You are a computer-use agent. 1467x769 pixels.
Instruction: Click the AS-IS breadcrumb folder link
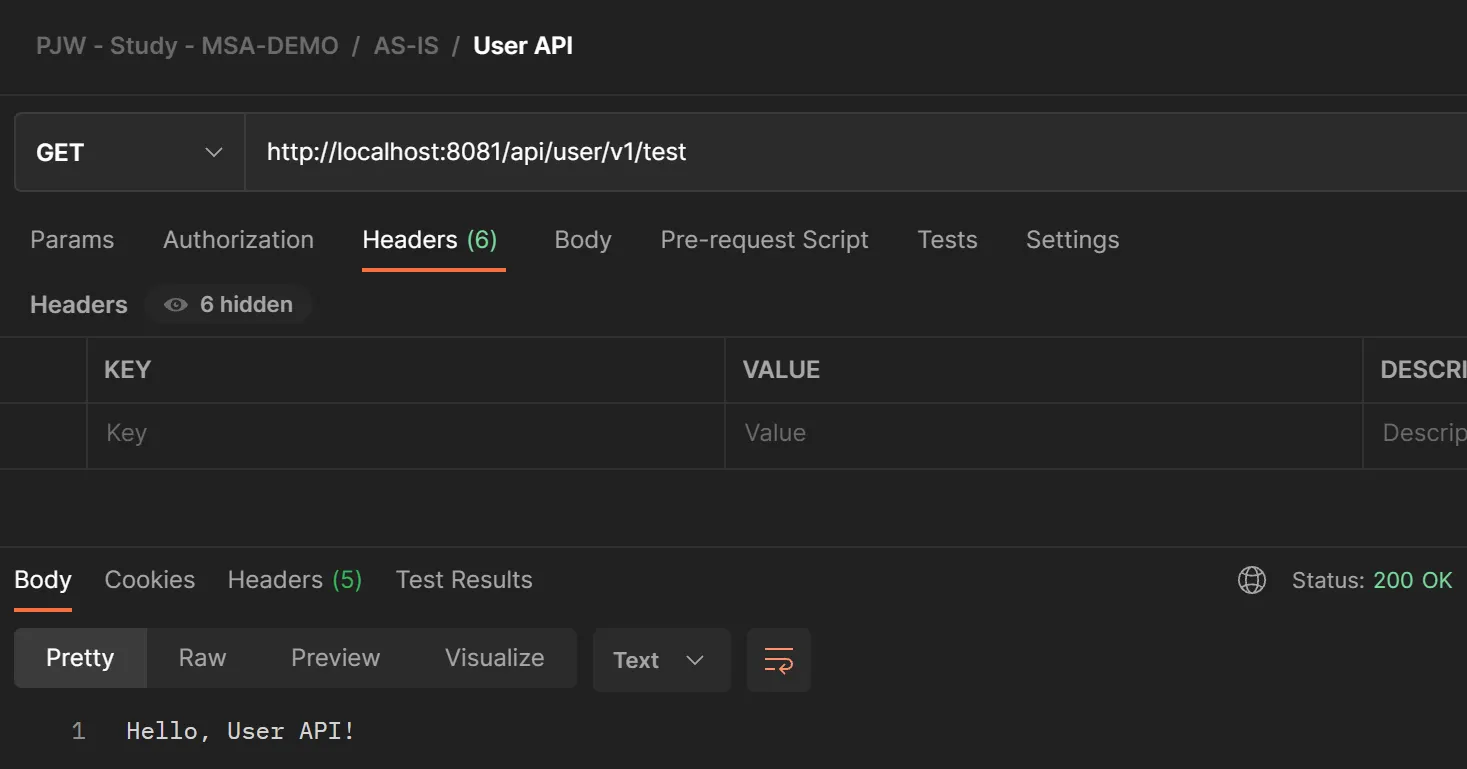pyautogui.click(x=406, y=46)
